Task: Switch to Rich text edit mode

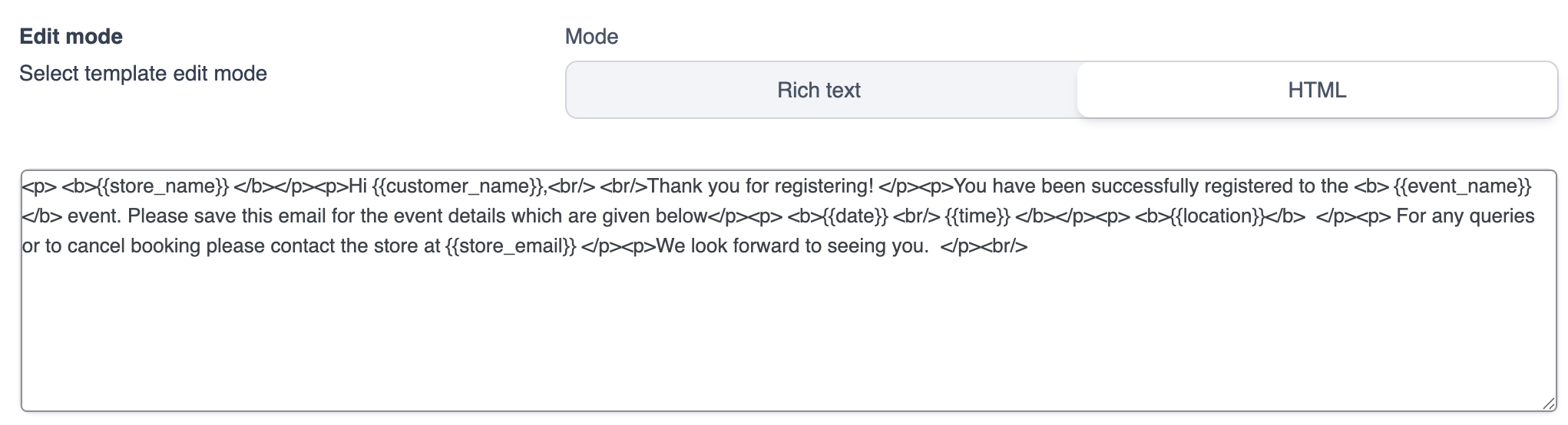Action: (x=819, y=91)
